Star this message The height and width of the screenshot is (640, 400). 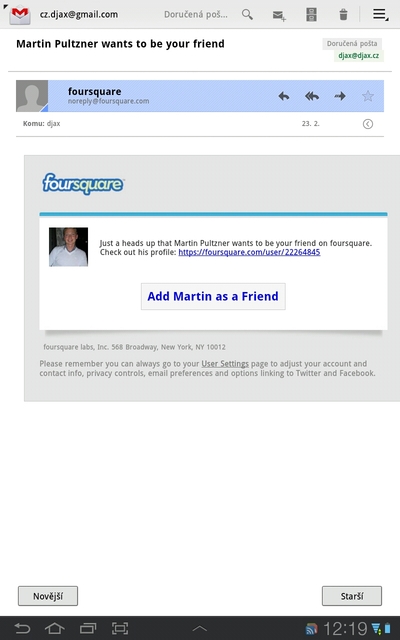[x=368, y=96]
